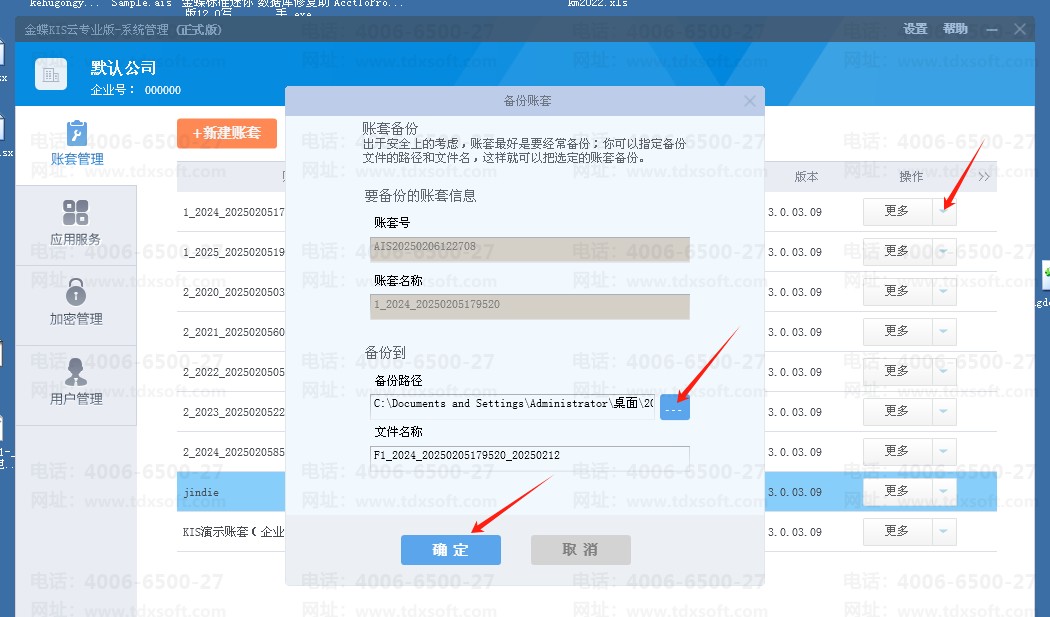Image resolution: width=1050 pixels, height=617 pixels.
Task: Click the 确定 button
Action: tap(451, 549)
